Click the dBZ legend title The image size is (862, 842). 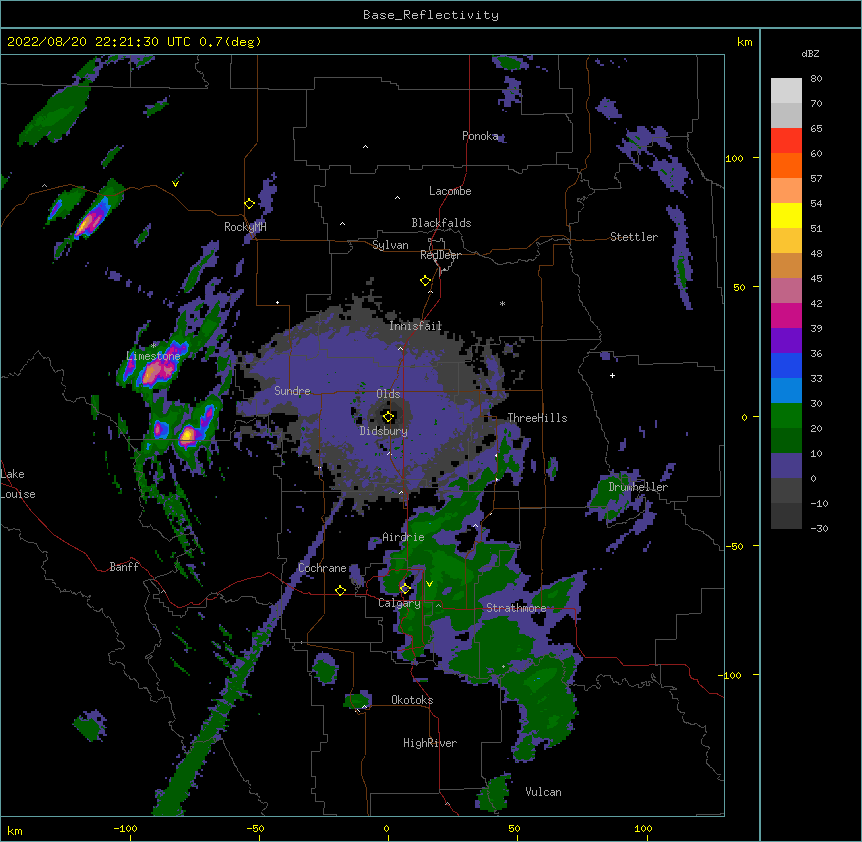click(810, 54)
